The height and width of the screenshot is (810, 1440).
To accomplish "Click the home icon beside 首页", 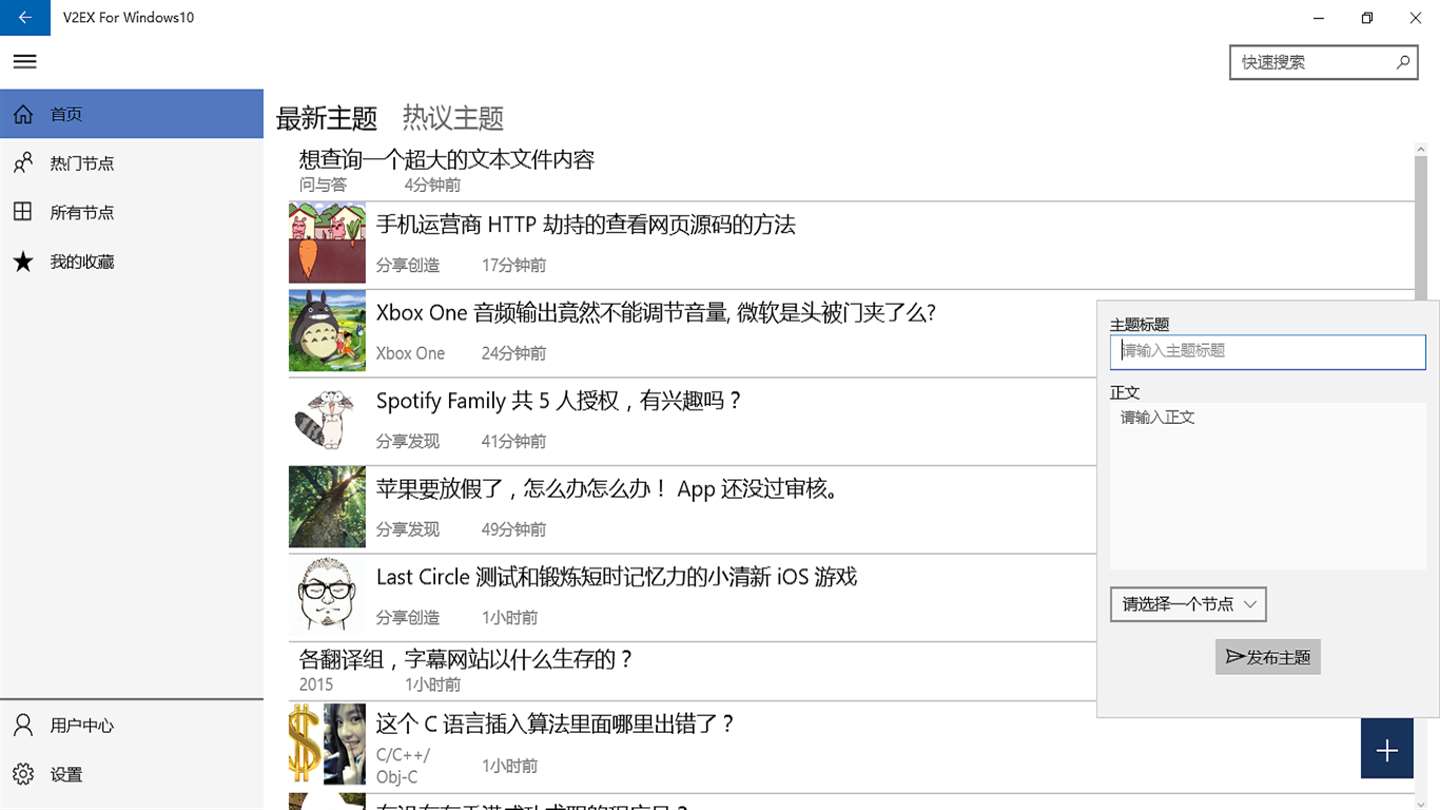I will pos(23,114).
